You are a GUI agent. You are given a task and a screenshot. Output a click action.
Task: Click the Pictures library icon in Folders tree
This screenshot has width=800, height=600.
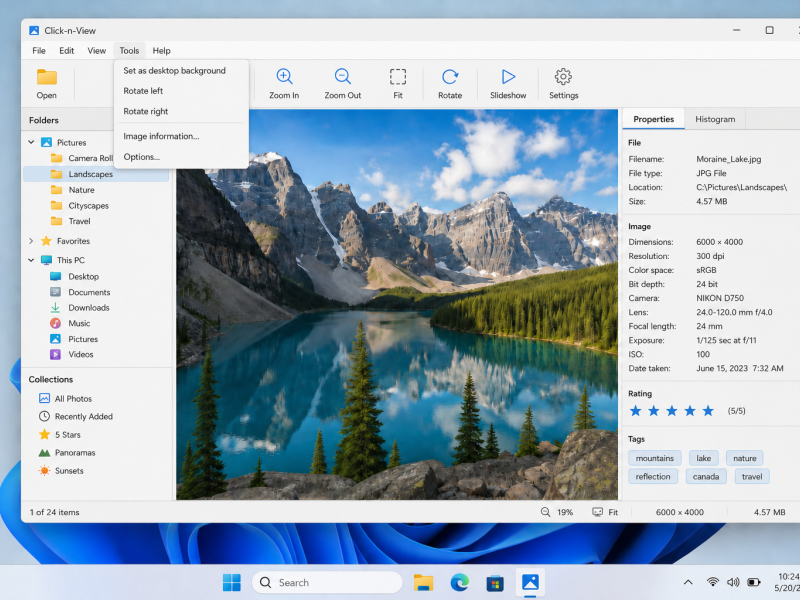click(x=46, y=142)
